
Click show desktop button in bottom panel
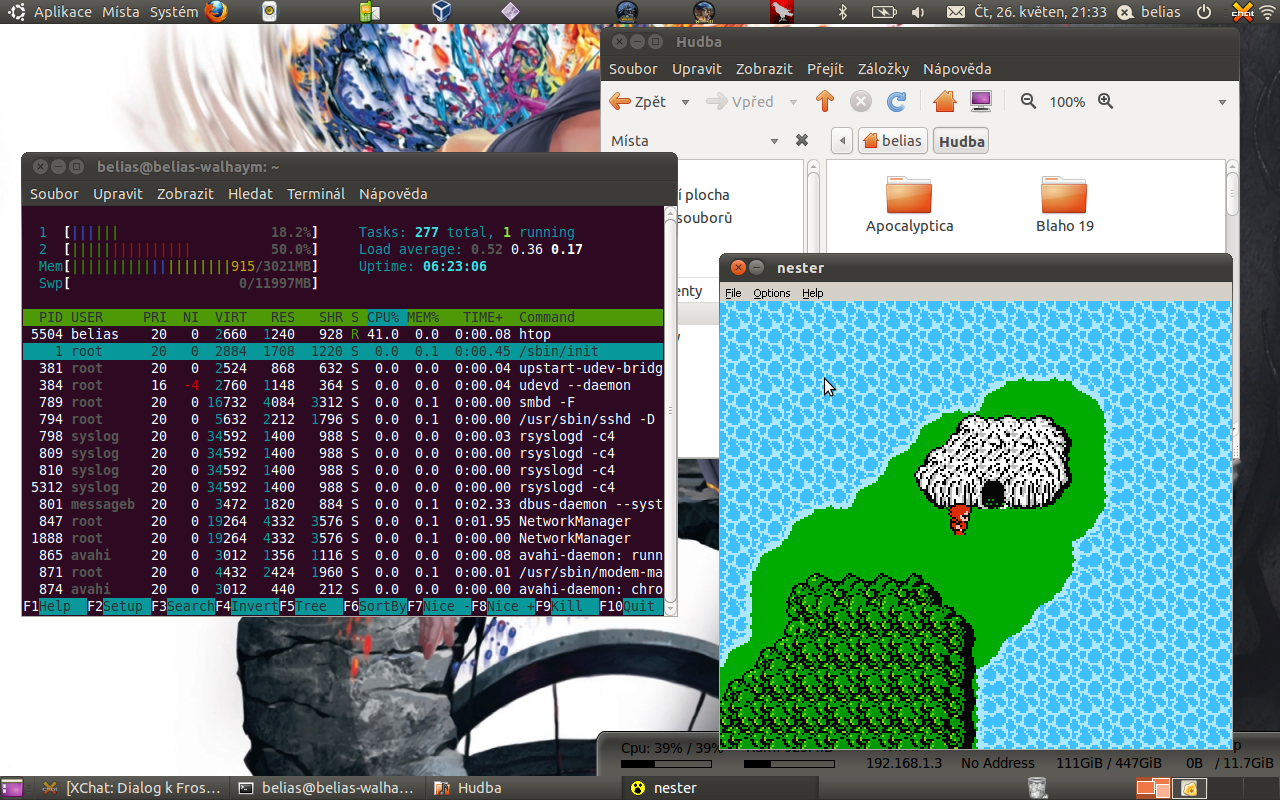[x=14, y=788]
